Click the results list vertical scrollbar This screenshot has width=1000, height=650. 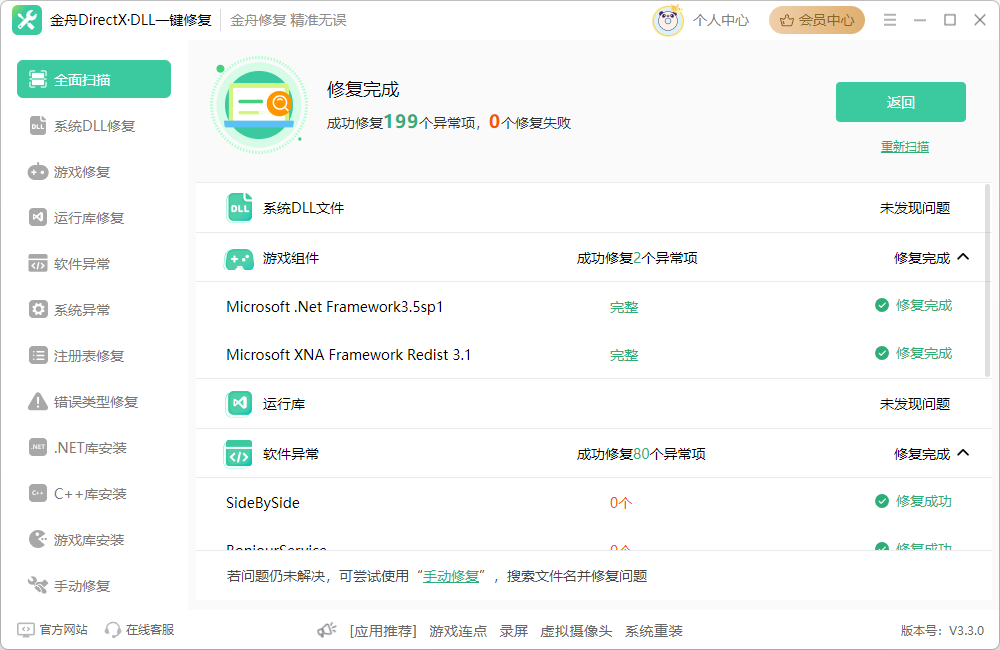[990, 281]
